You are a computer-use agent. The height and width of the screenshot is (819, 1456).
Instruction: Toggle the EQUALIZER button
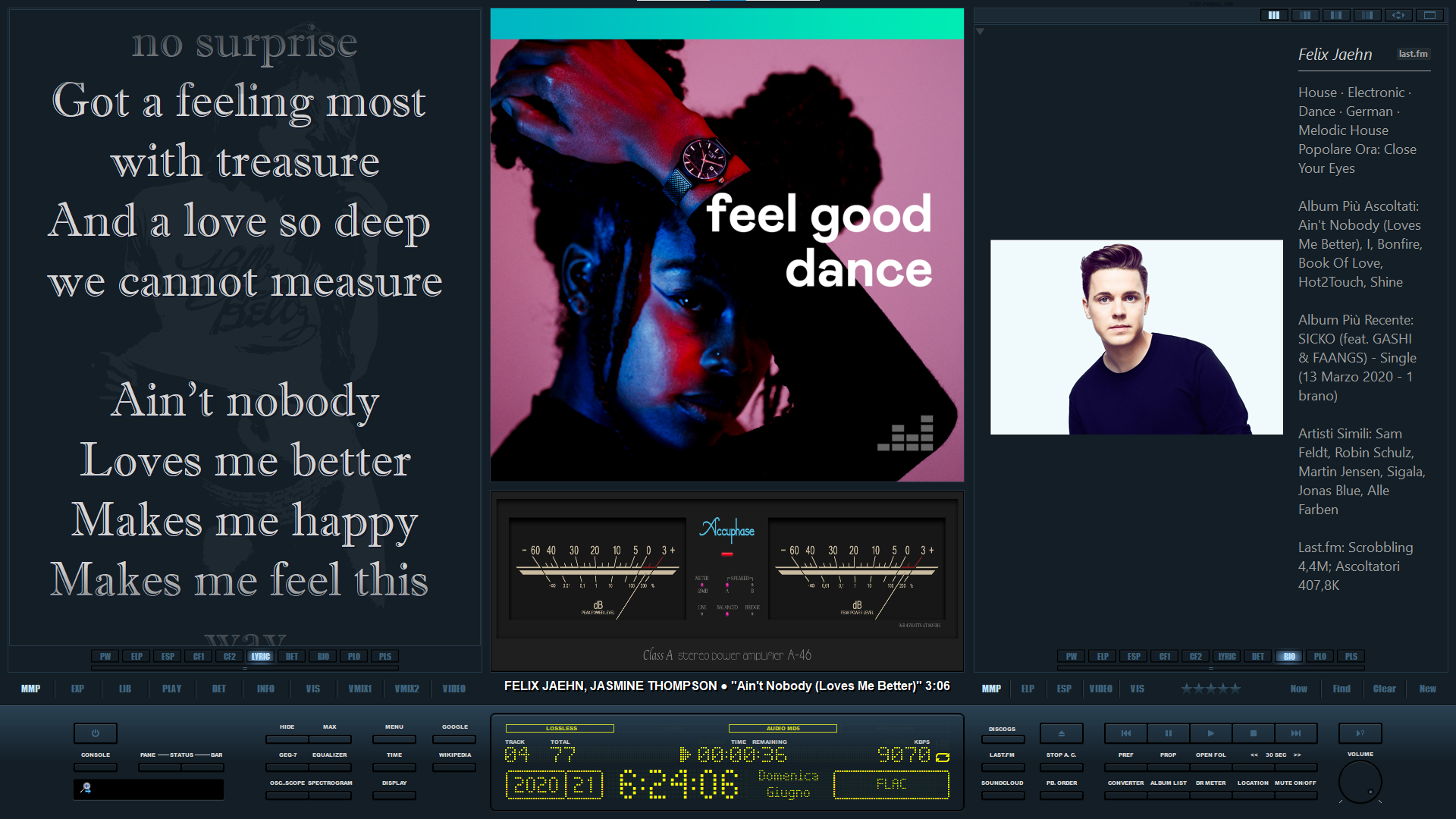[x=329, y=767]
